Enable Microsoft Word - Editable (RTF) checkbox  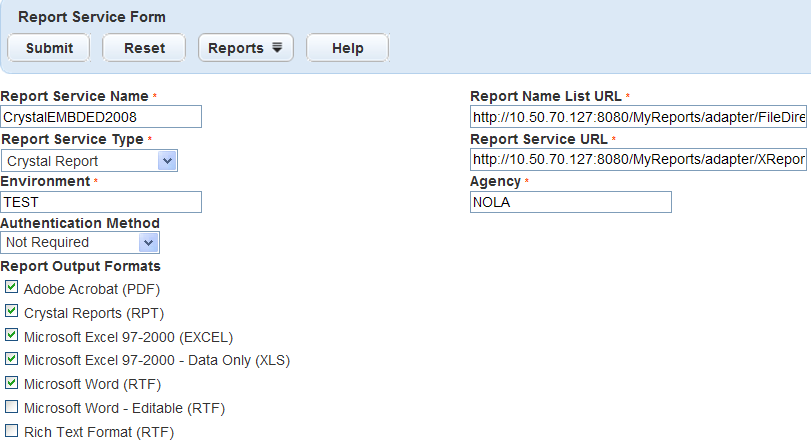point(11,407)
